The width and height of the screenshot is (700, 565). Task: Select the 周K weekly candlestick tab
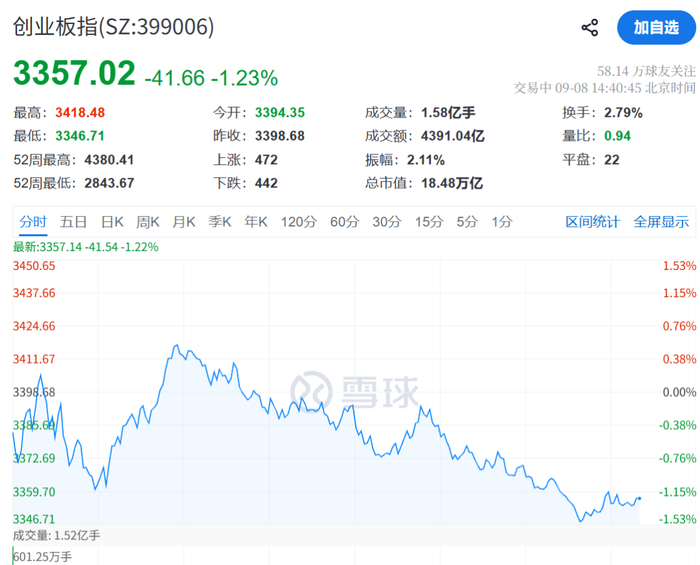coord(148,221)
